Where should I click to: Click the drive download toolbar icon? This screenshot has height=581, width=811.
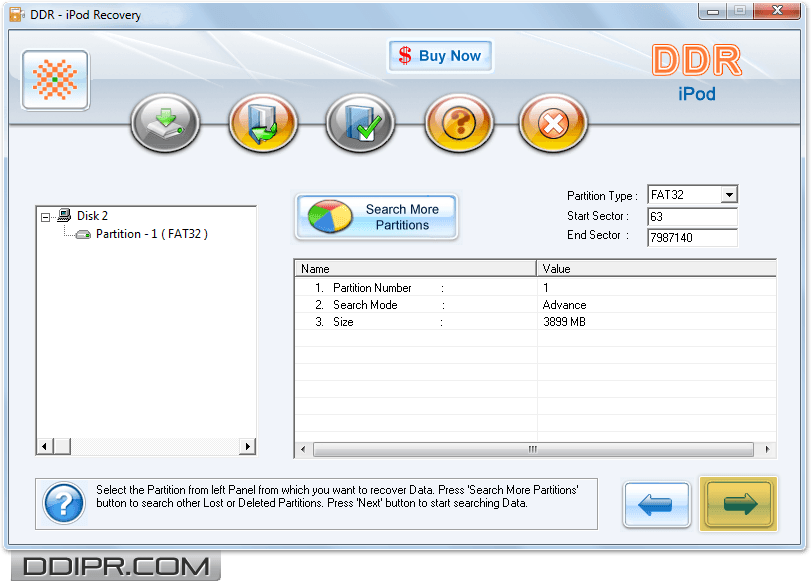(x=166, y=123)
